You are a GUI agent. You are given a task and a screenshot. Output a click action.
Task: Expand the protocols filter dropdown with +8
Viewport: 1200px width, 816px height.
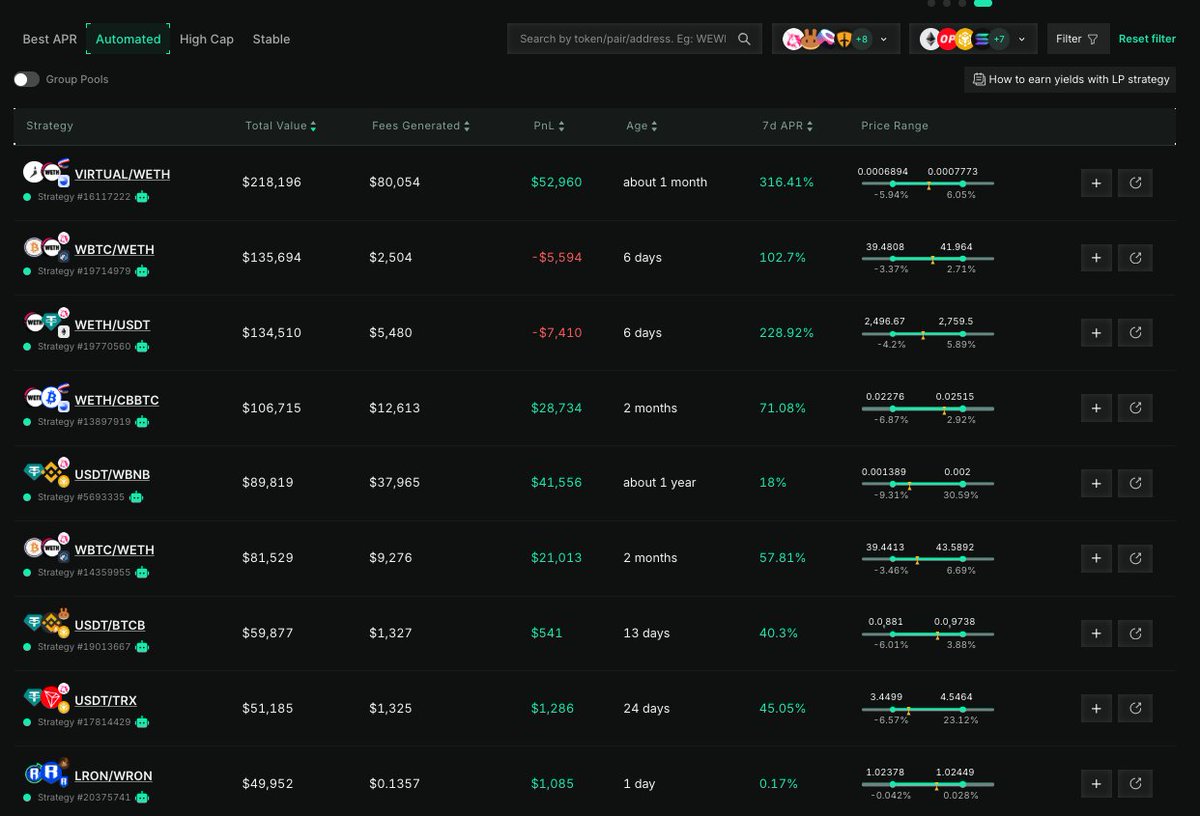click(x=836, y=39)
